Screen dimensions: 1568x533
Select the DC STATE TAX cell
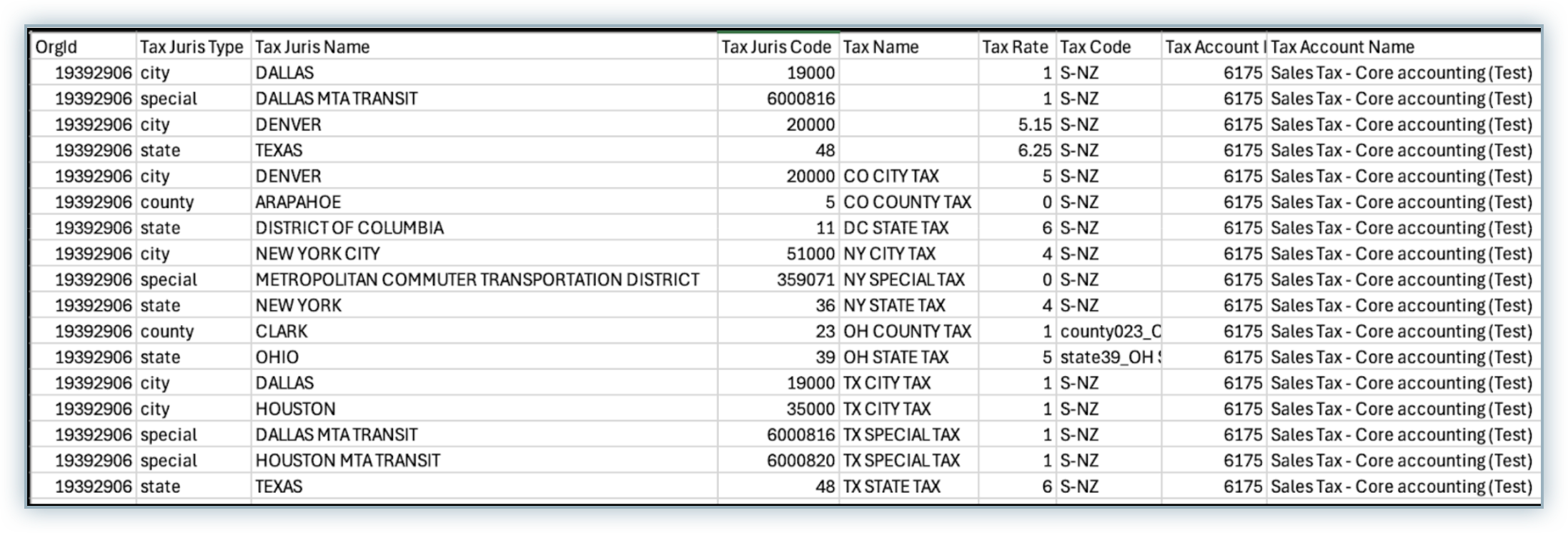pos(908,228)
